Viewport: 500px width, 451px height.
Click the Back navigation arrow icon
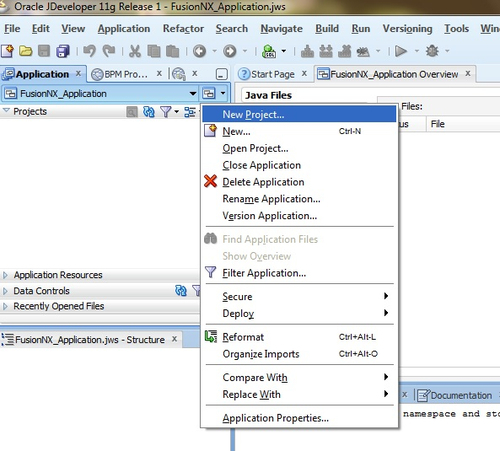tap(199, 51)
